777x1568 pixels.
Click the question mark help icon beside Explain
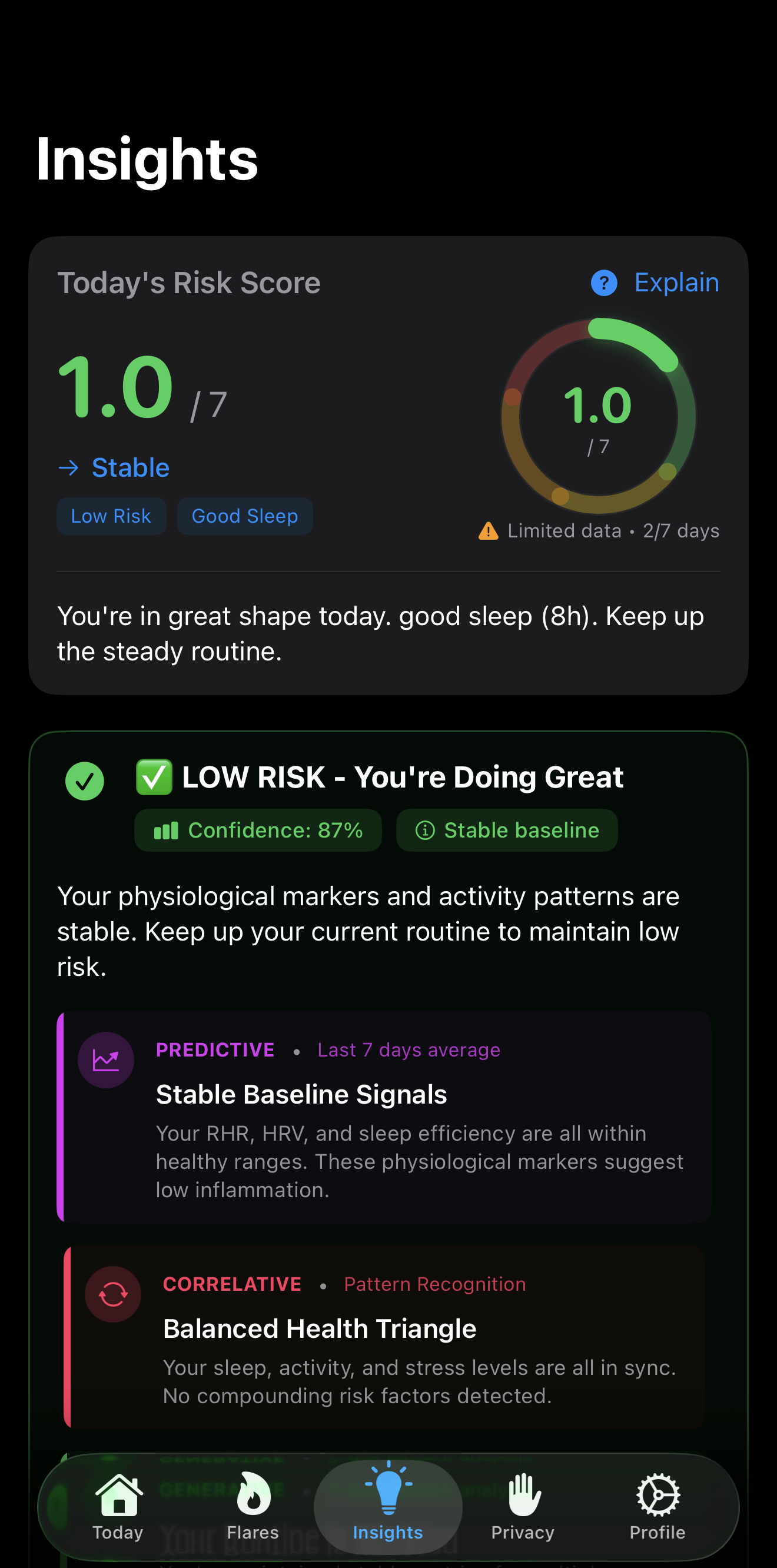(x=603, y=283)
